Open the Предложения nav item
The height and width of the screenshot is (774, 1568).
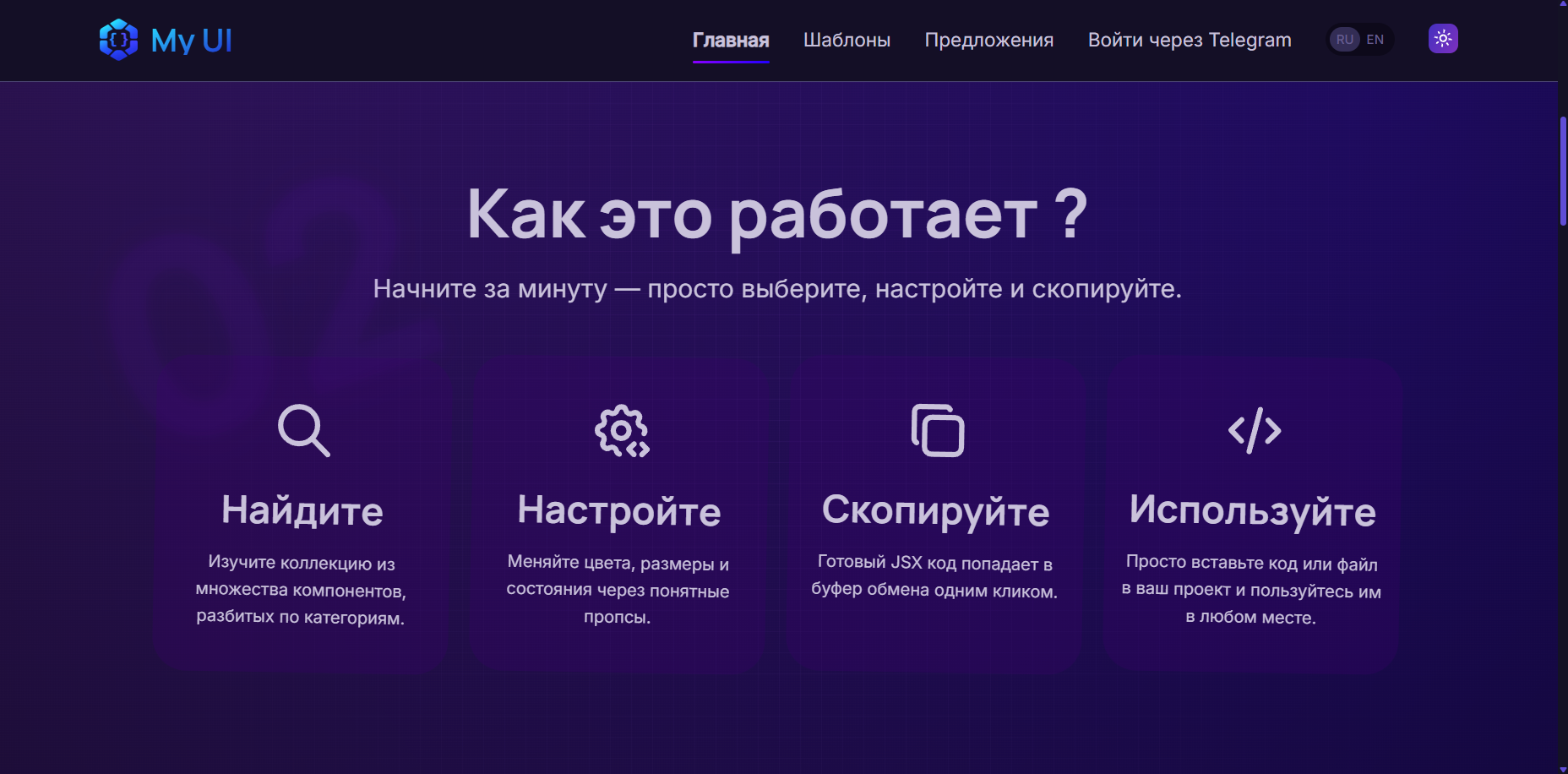[989, 40]
